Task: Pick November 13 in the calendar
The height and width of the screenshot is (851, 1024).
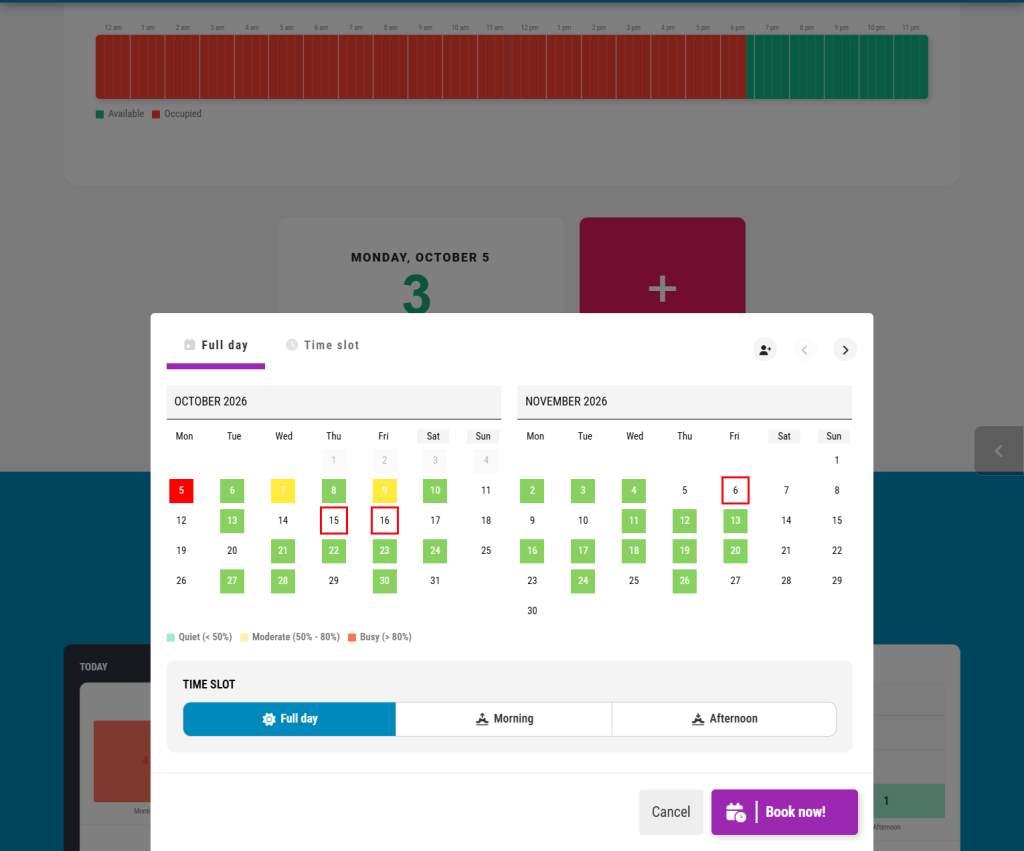Action: pyautogui.click(x=735, y=521)
